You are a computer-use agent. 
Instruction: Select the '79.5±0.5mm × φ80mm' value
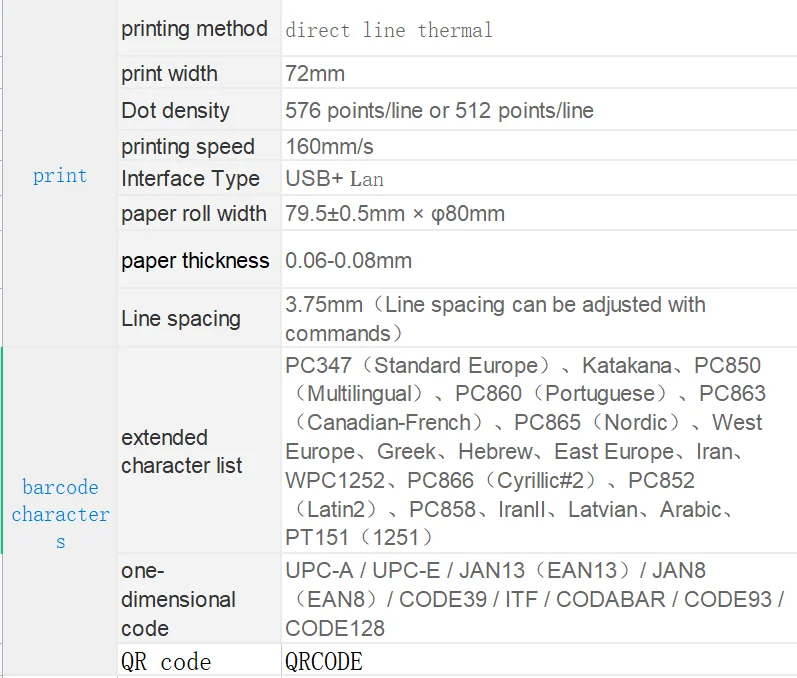tap(395, 214)
